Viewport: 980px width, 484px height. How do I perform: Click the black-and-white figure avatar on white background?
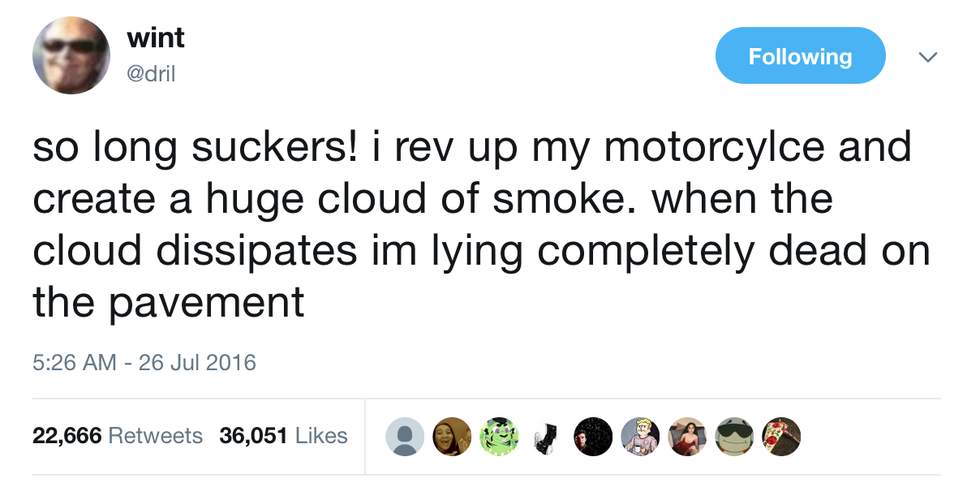(546, 436)
